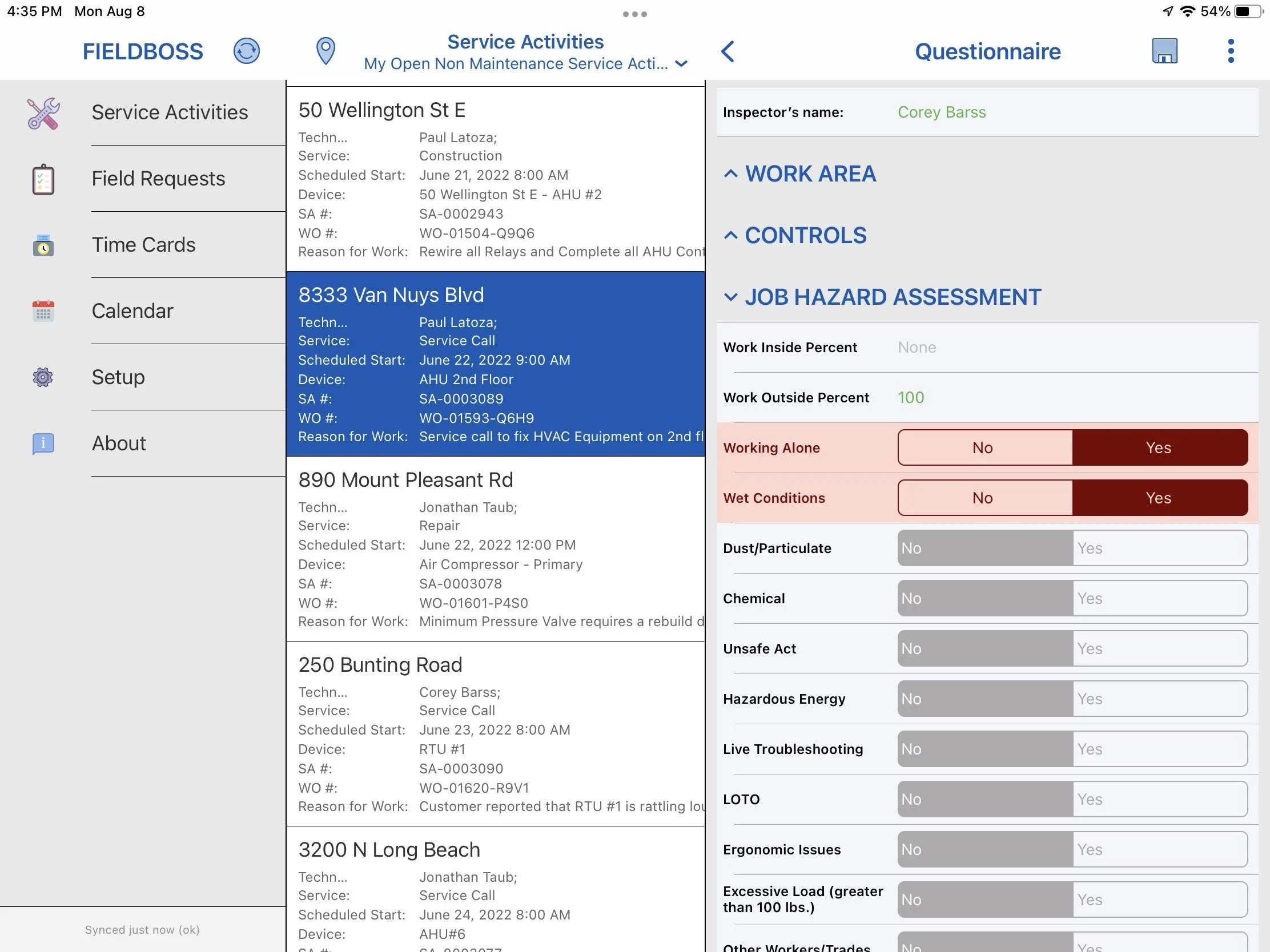
Task: Expand the WORK AREA section
Action: 810,174
